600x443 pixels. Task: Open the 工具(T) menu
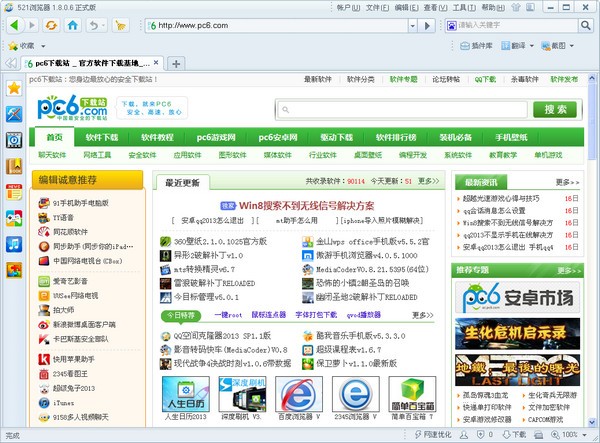tap(464, 7)
